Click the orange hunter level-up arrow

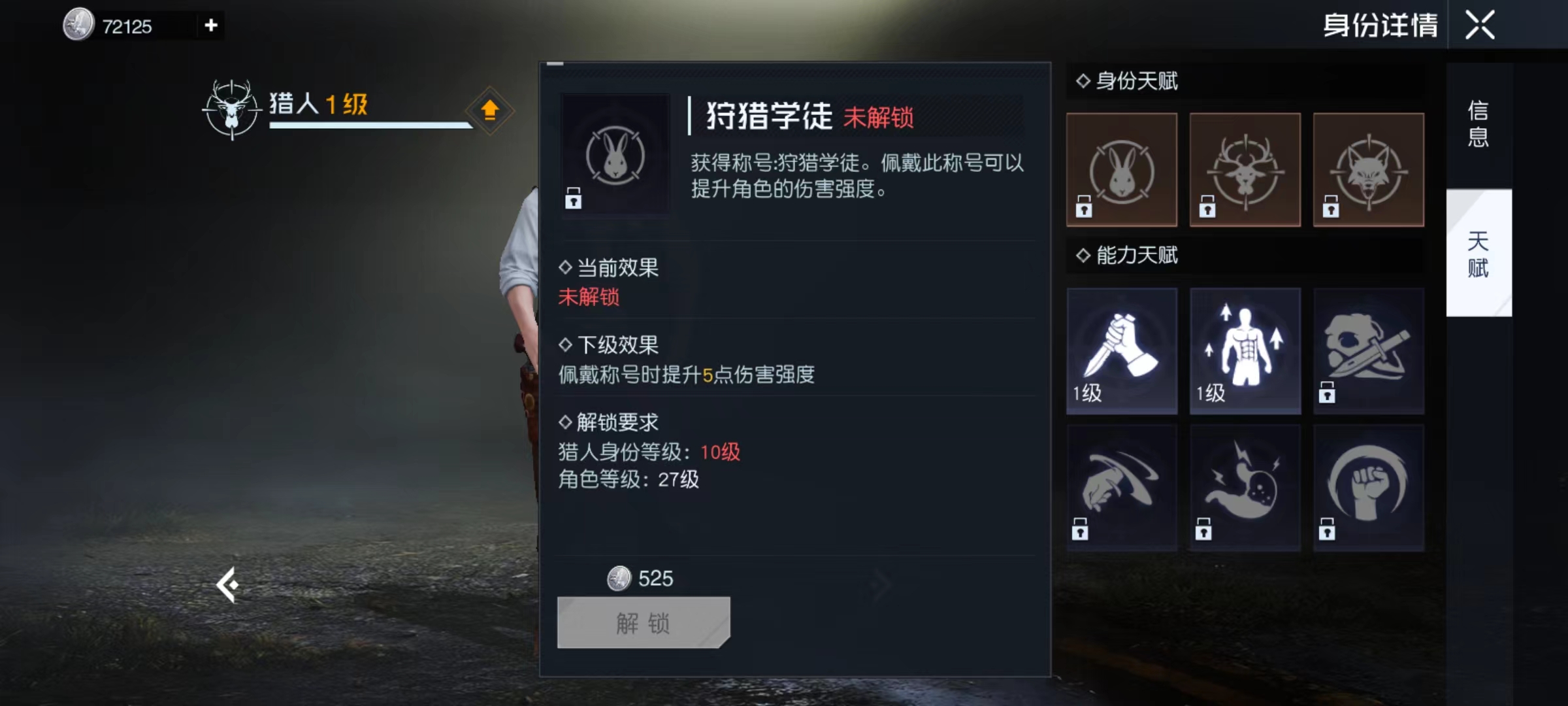490,110
